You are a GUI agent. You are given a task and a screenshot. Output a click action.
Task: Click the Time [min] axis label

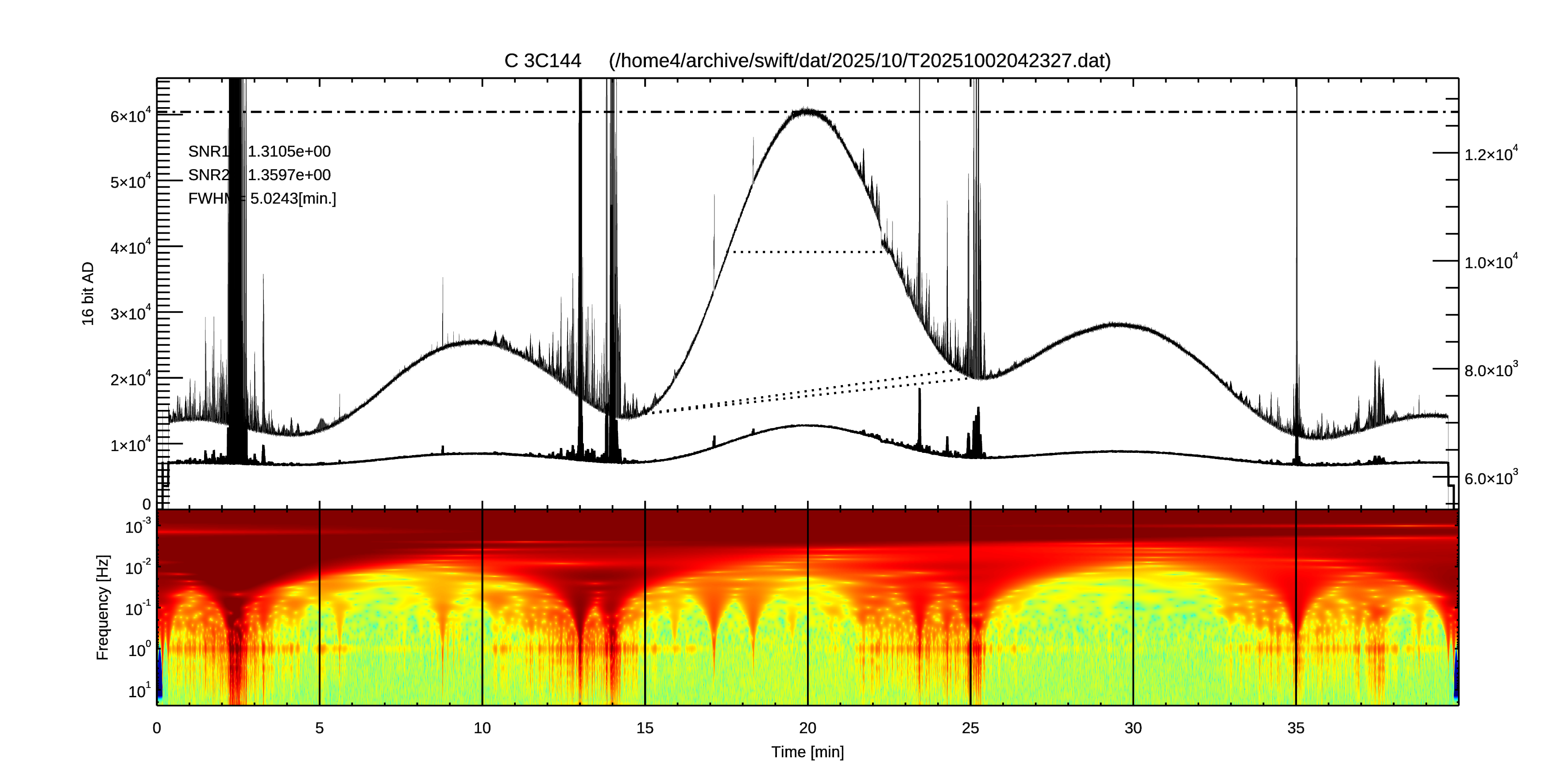pyautogui.click(x=807, y=752)
